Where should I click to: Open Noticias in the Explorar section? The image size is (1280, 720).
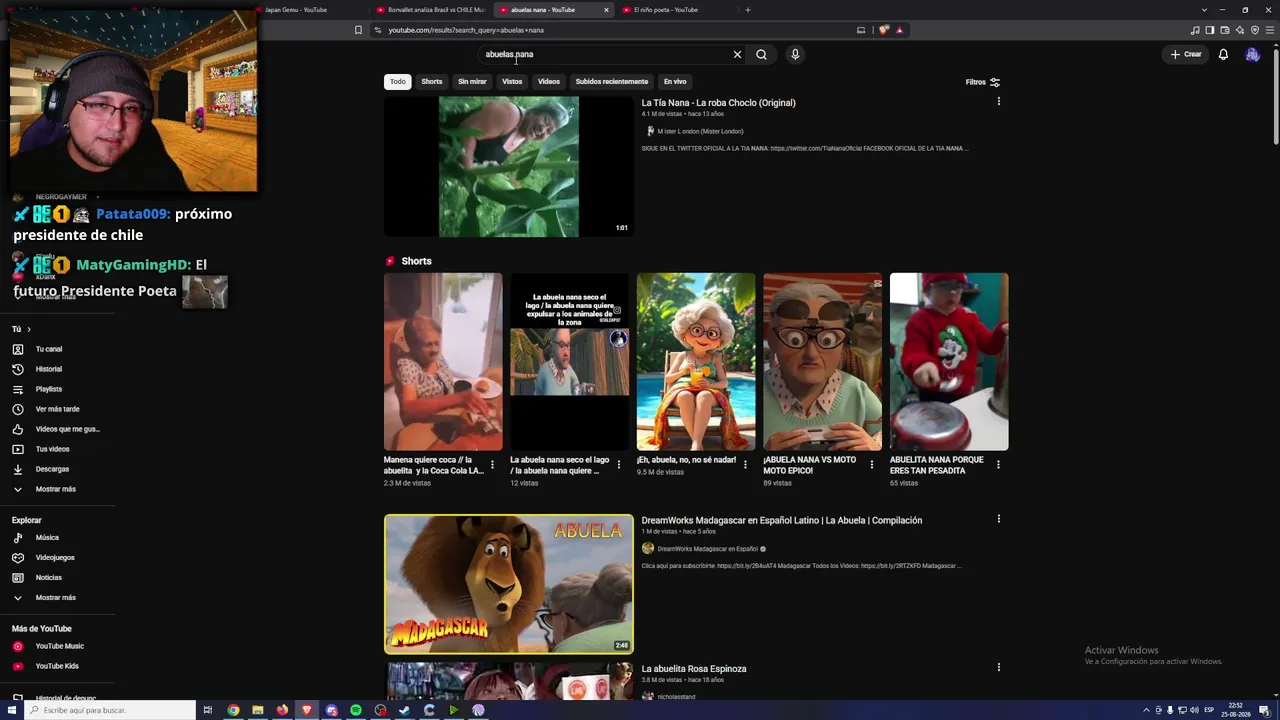coord(48,578)
